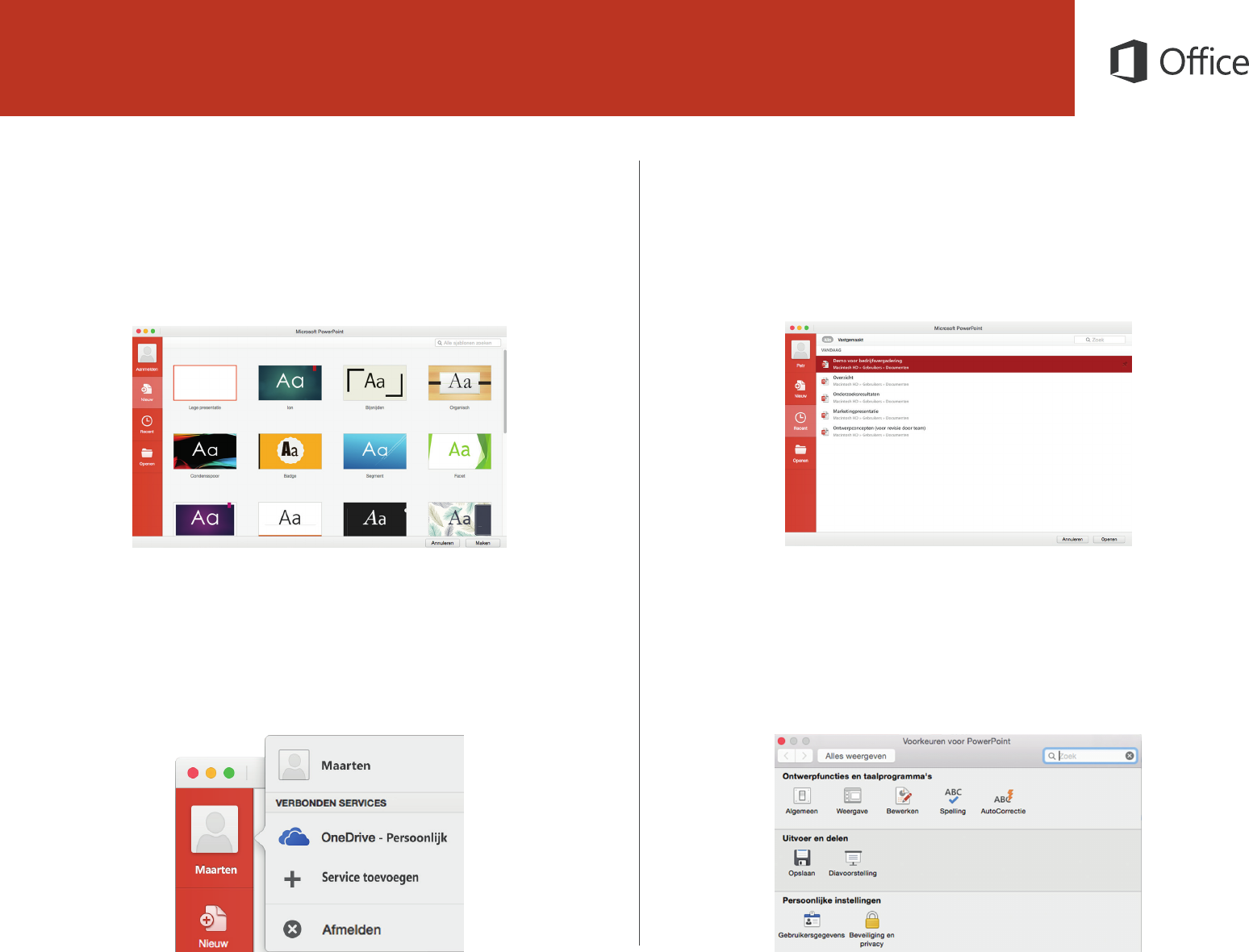The height and width of the screenshot is (952, 1249).
Task: Click the Maken button
Action: 482,543
